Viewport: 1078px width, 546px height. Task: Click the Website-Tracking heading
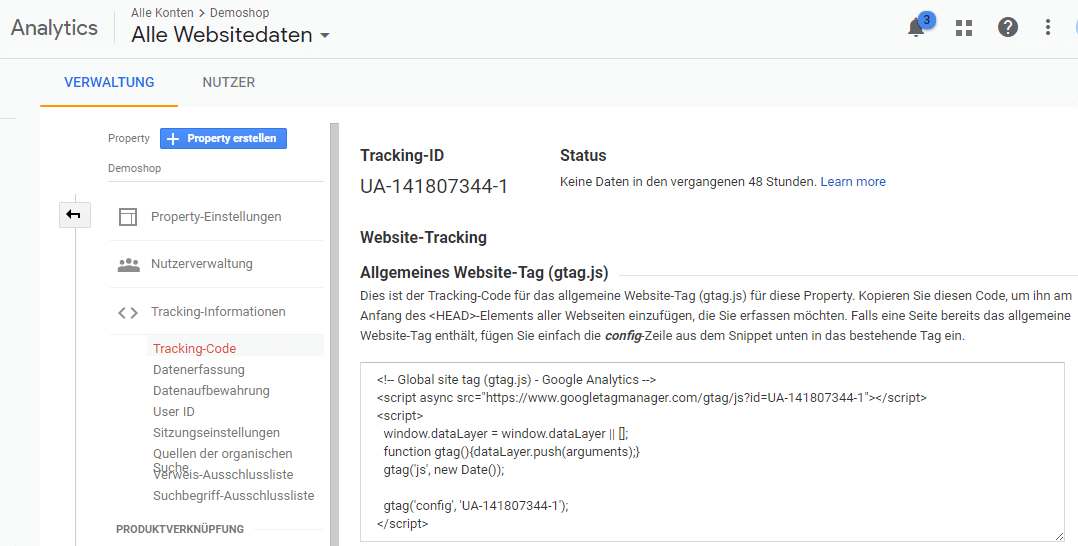(424, 237)
